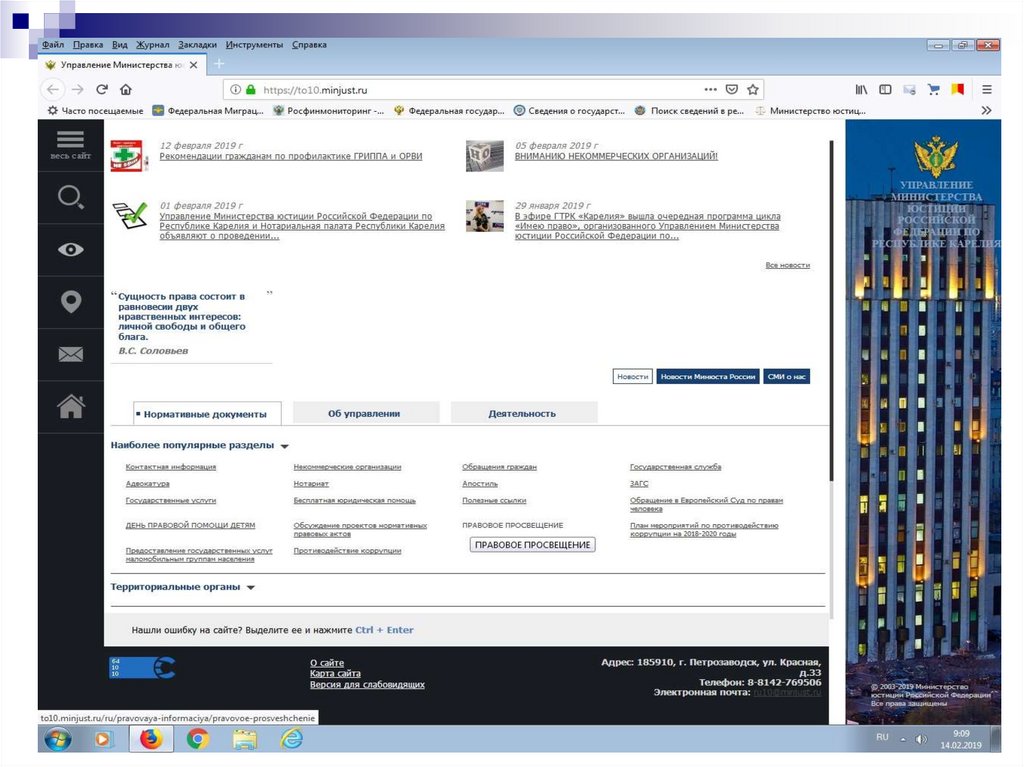Image resolution: width=1024 pixels, height=767 pixels.
Task: Expand 'Территориальные органы' section
Action: tap(251, 588)
